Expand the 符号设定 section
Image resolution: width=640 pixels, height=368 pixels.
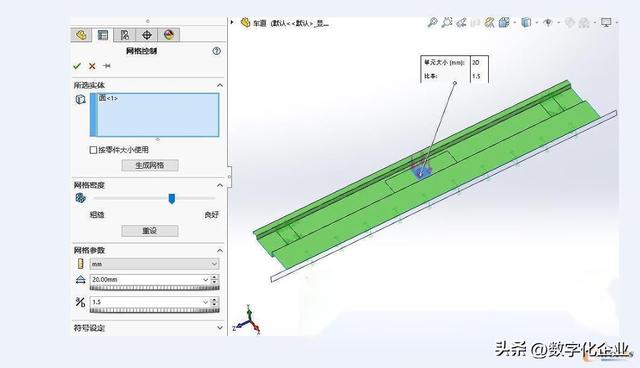[x=220, y=328]
